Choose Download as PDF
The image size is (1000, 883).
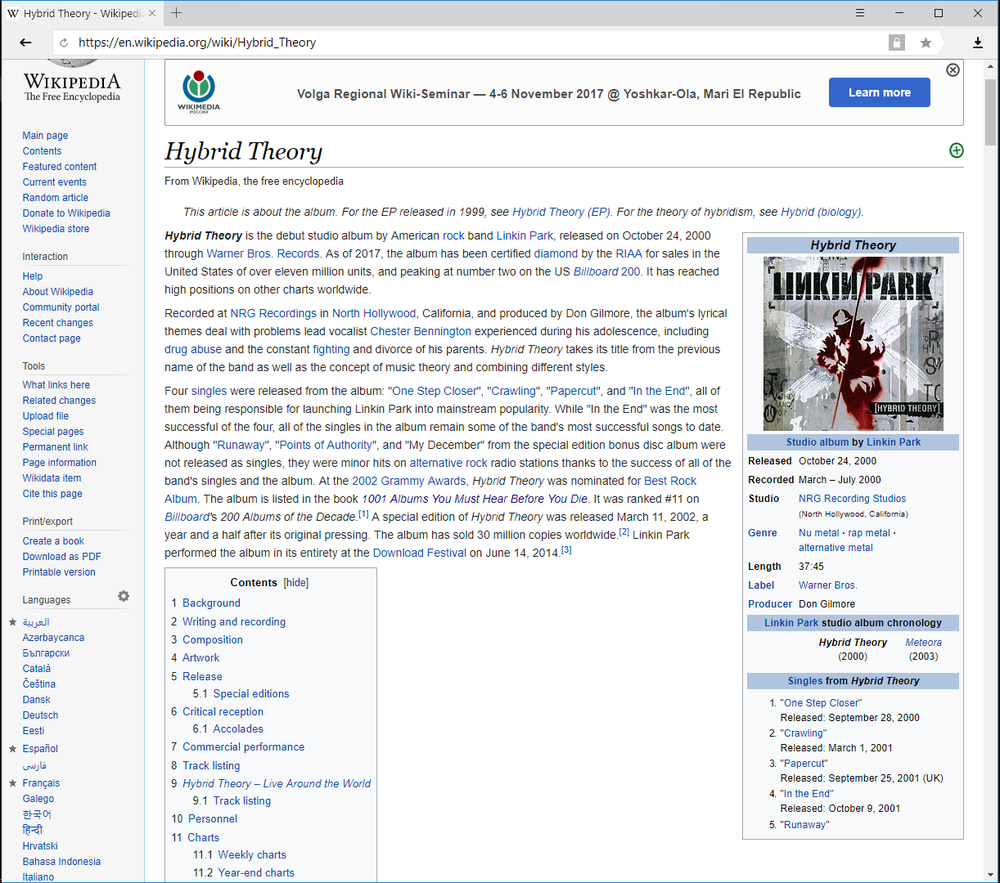[61, 557]
